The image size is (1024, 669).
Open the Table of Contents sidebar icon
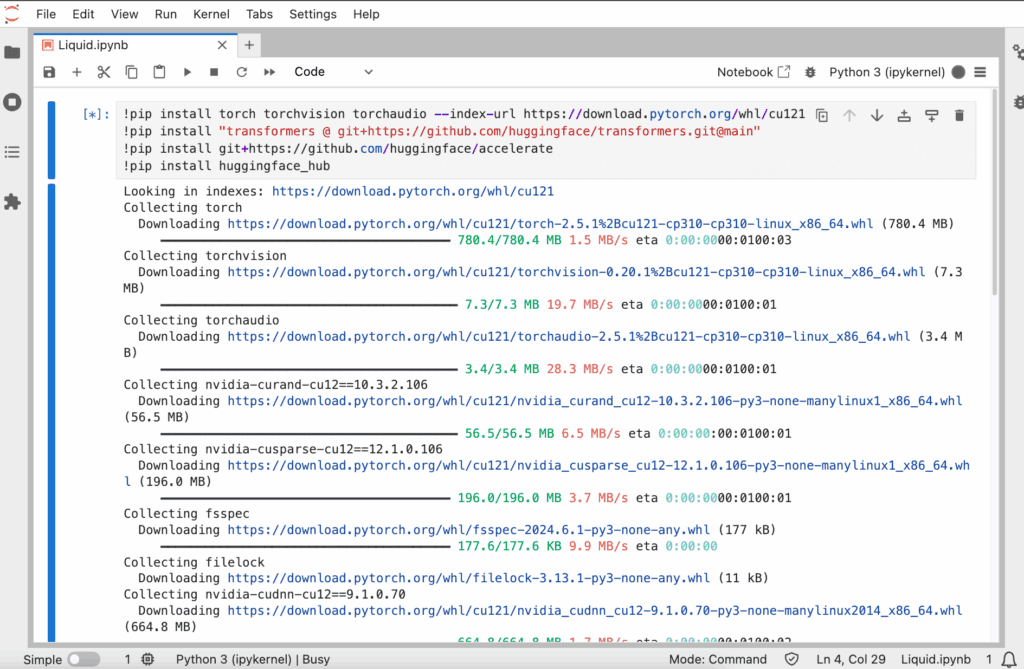(12, 152)
